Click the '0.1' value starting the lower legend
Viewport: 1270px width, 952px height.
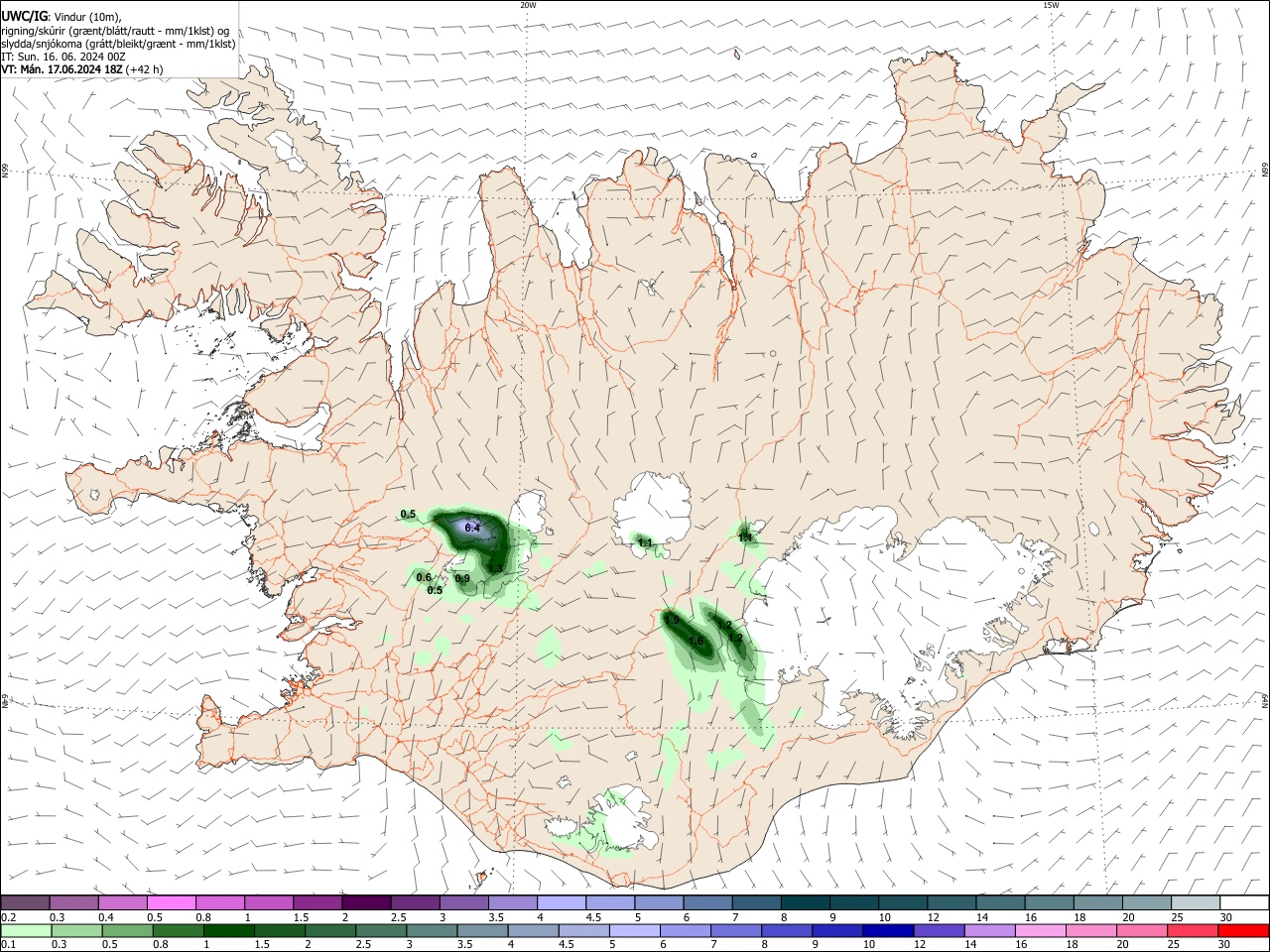9,945
